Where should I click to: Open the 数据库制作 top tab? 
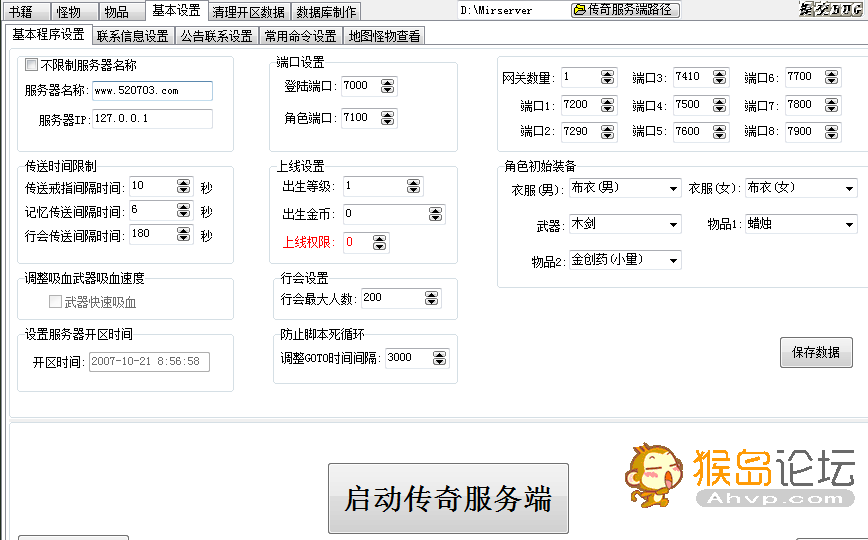(326, 12)
